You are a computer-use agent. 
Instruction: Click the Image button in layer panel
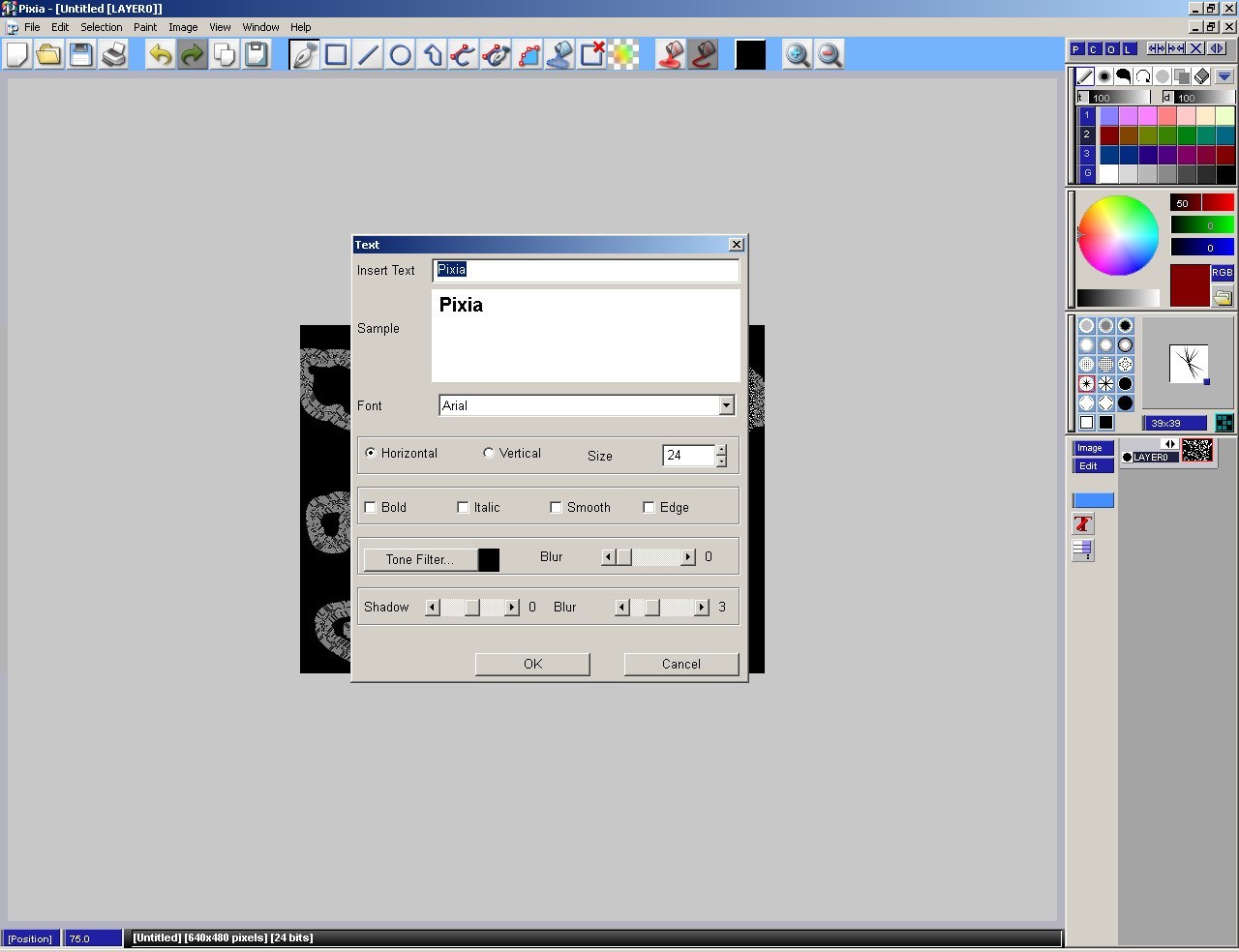coord(1093,448)
